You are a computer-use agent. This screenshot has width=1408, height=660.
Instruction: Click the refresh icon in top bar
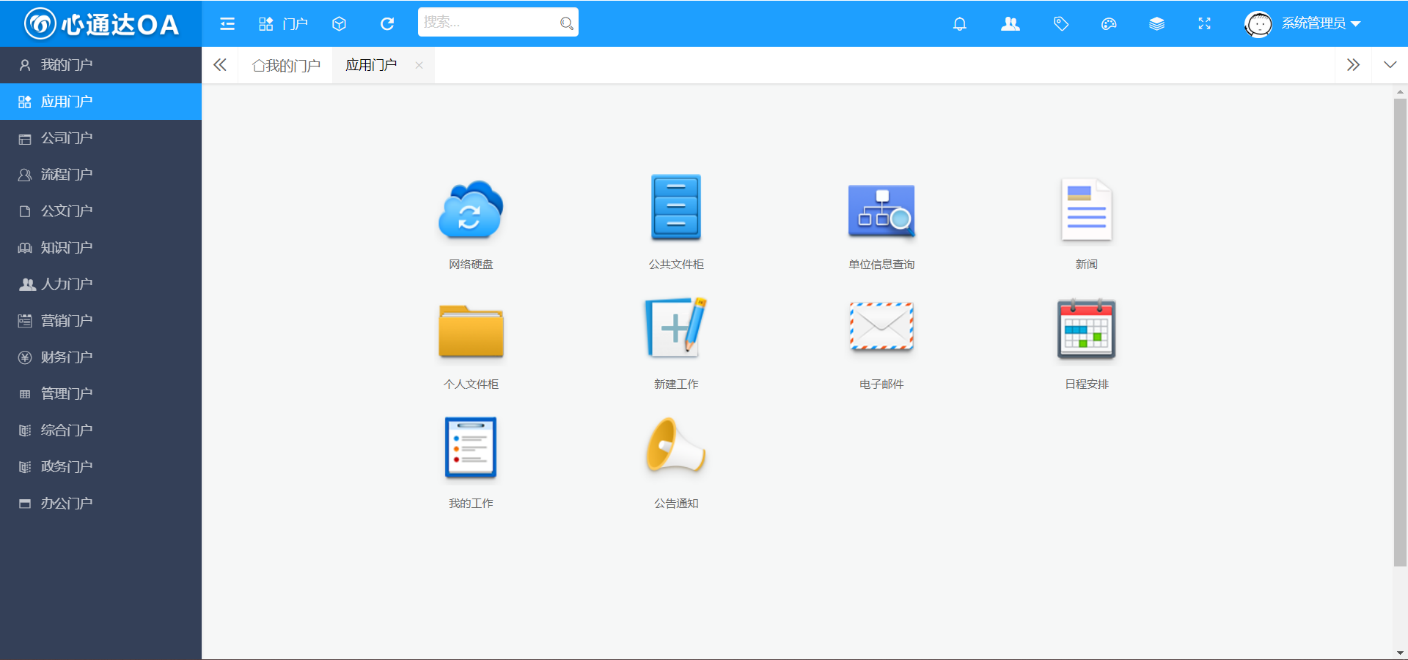[387, 24]
